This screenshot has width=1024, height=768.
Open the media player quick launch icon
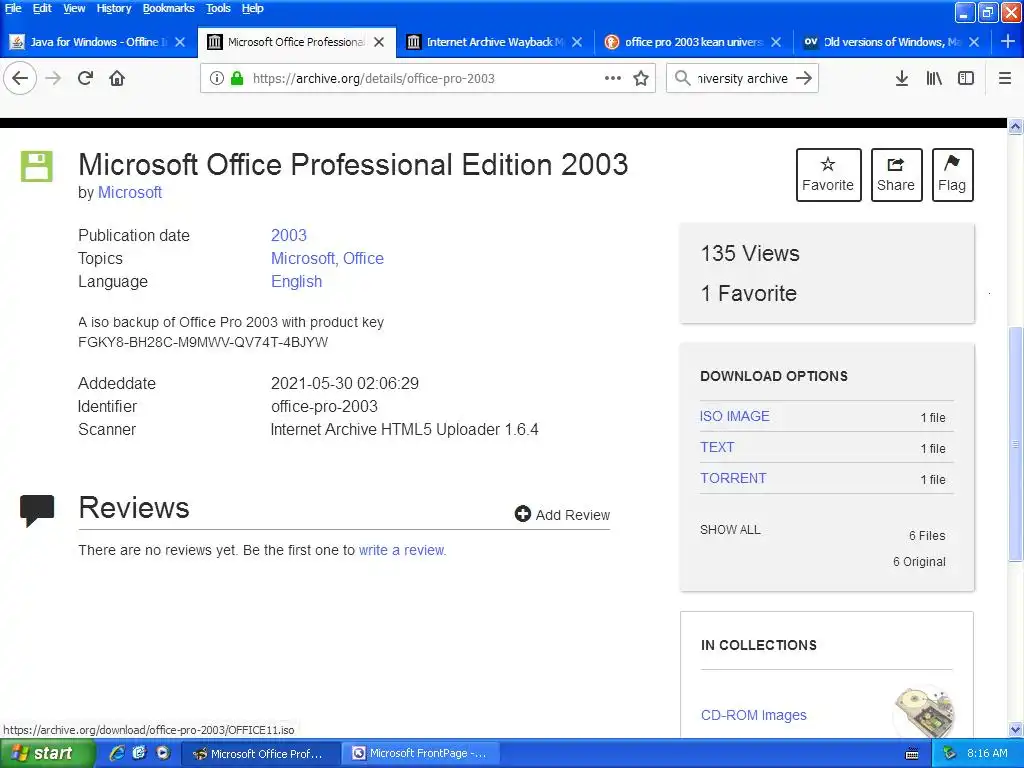[163, 753]
